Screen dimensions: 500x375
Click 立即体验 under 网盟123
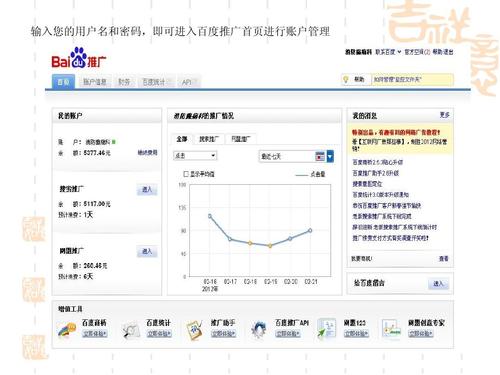pyautogui.click(x=356, y=333)
